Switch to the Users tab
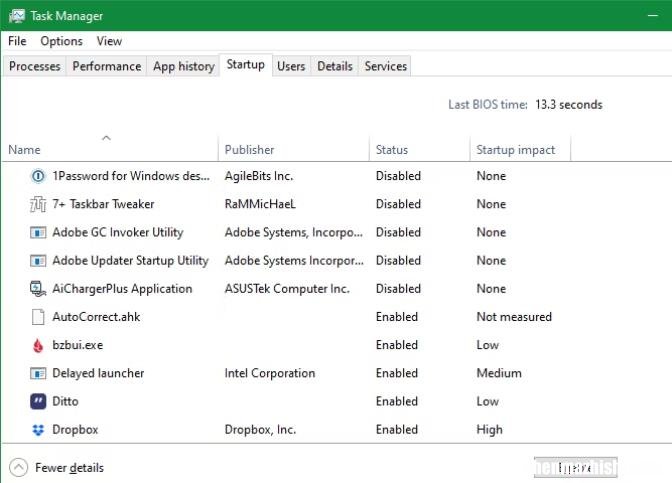Viewport: 672px width, 483px height. [x=291, y=66]
